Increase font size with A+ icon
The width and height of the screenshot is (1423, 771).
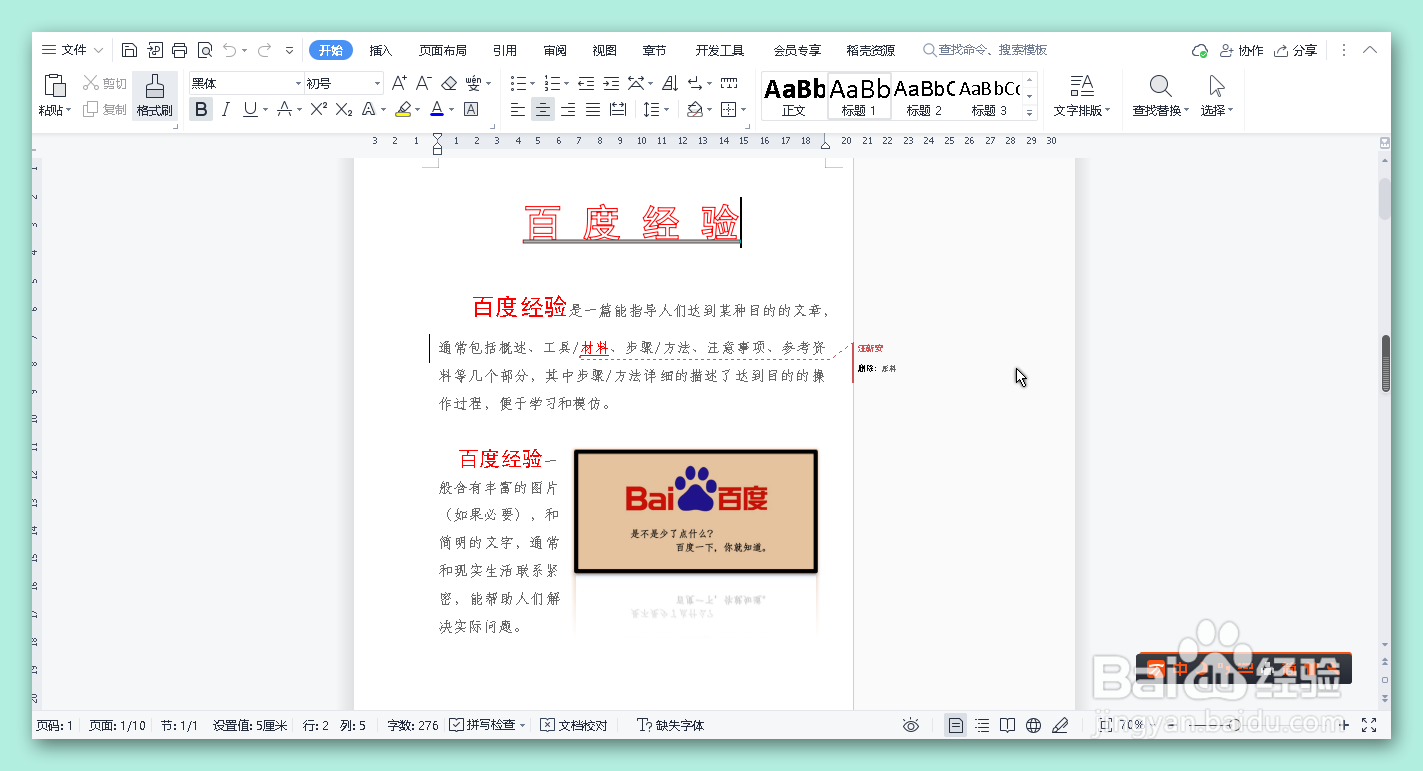coord(399,83)
